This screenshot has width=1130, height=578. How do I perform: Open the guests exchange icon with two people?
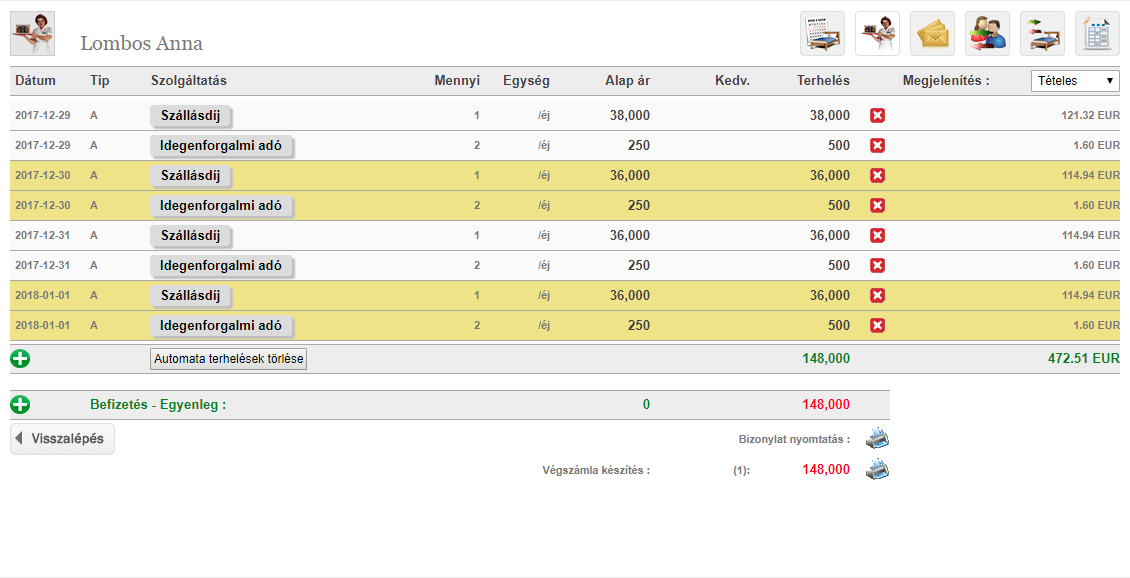click(987, 34)
